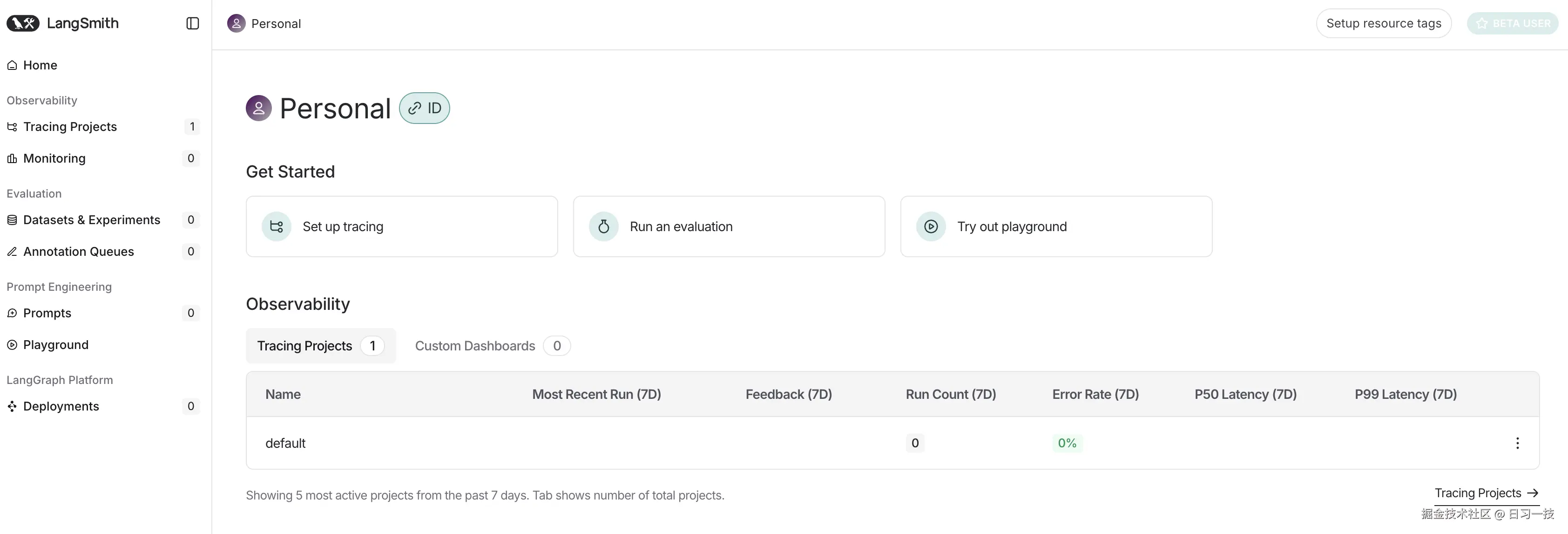Select the Tracing Projects tab
1568x534 pixels.
pos(321,346)
